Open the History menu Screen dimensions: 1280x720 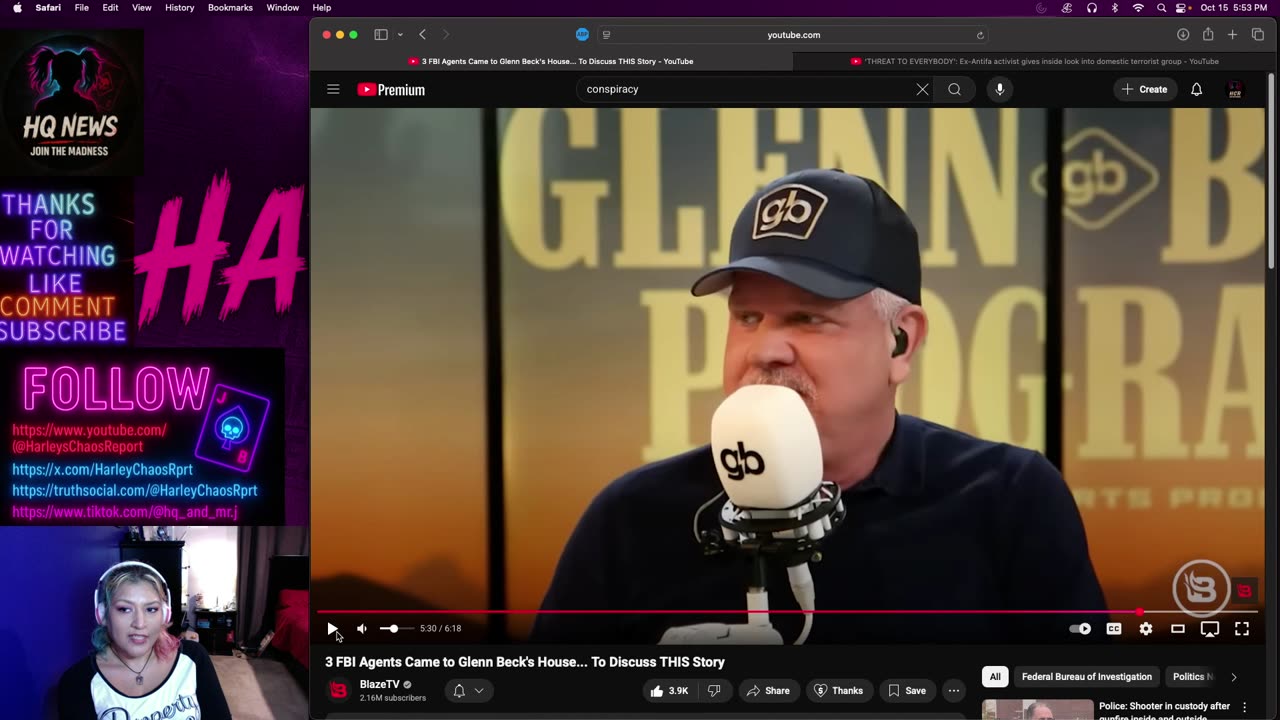tap(179, 7)
